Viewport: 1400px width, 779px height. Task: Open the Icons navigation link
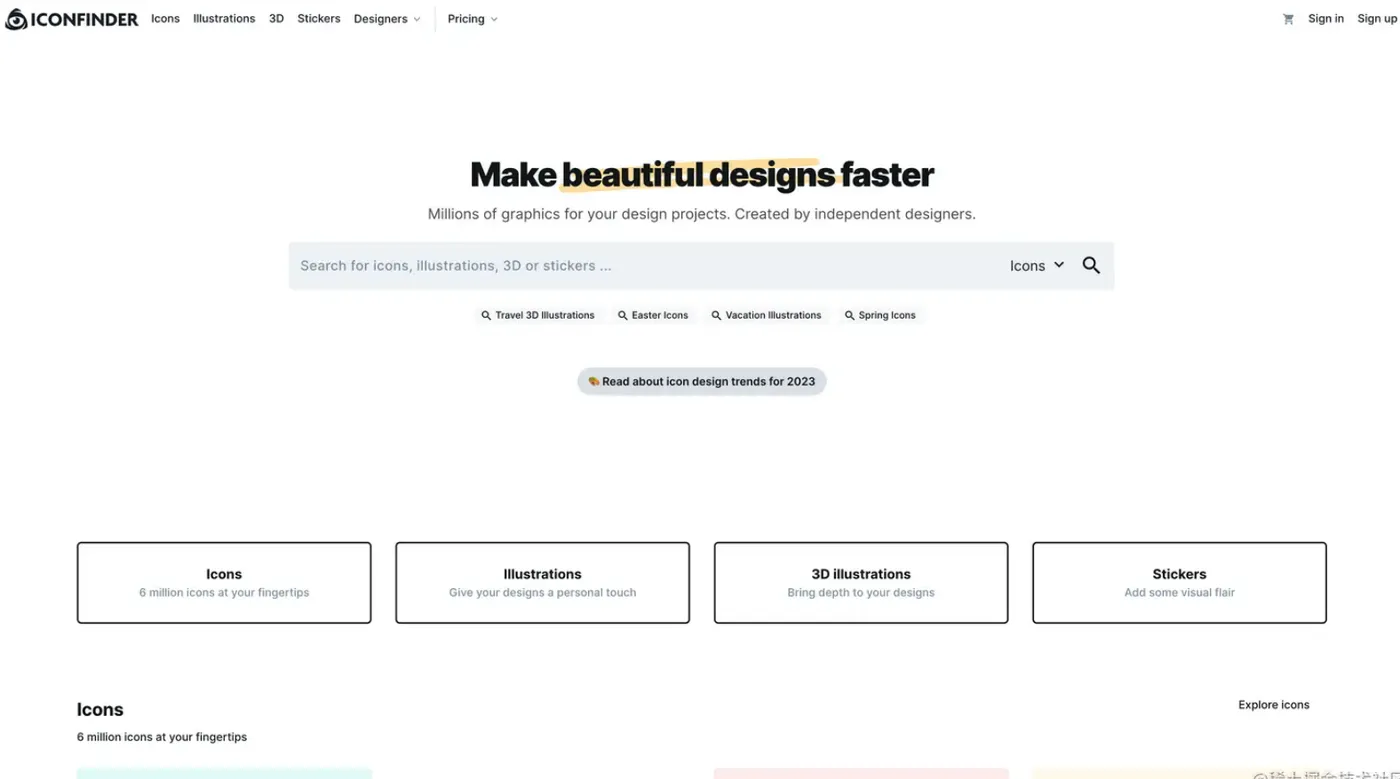coord(165,19)
